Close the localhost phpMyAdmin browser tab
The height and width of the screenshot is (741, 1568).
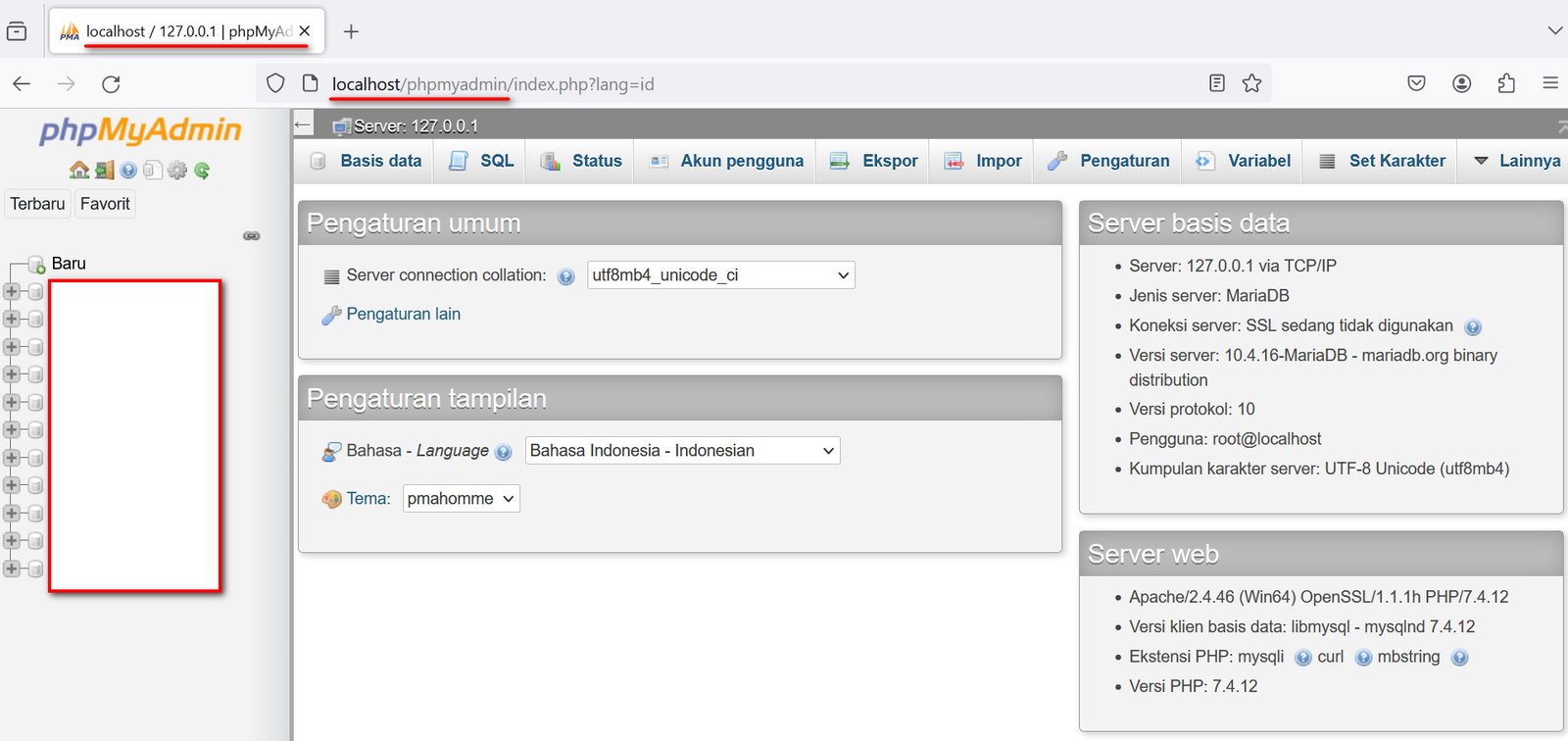pos(305,31)
